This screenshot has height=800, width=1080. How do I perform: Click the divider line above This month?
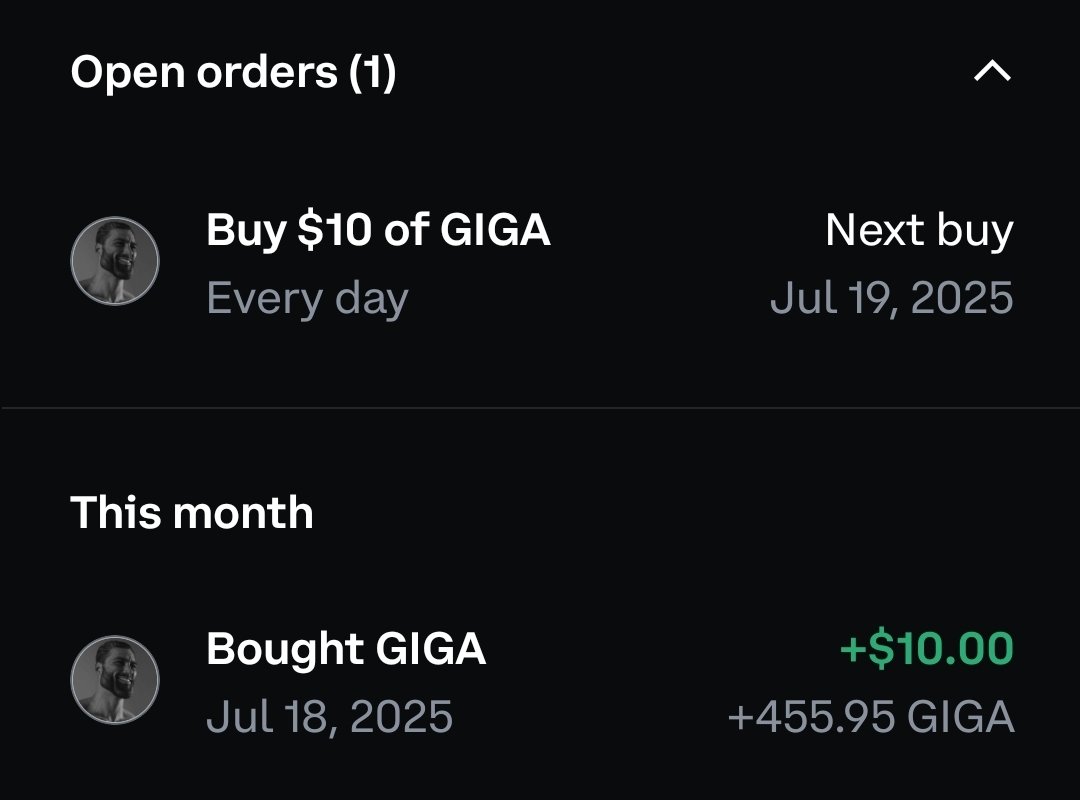(x=540, y=408)
